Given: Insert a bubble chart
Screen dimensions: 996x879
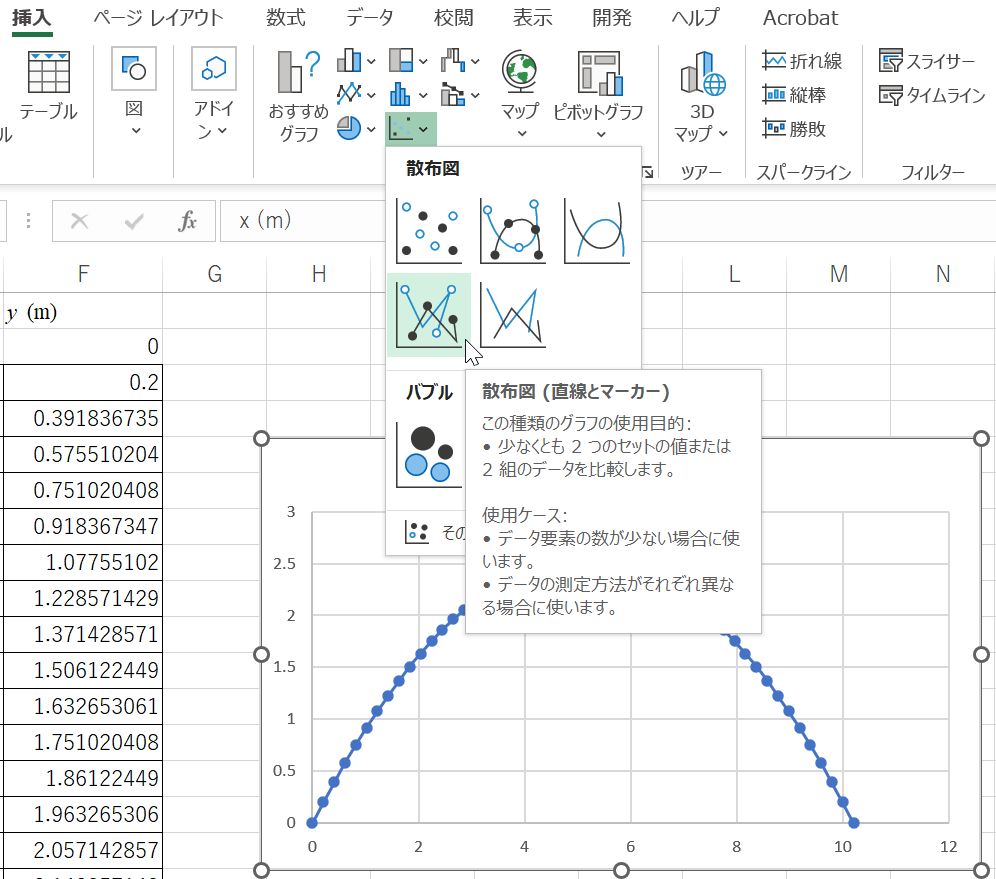Looking at the screenshot, I should 428,454.
